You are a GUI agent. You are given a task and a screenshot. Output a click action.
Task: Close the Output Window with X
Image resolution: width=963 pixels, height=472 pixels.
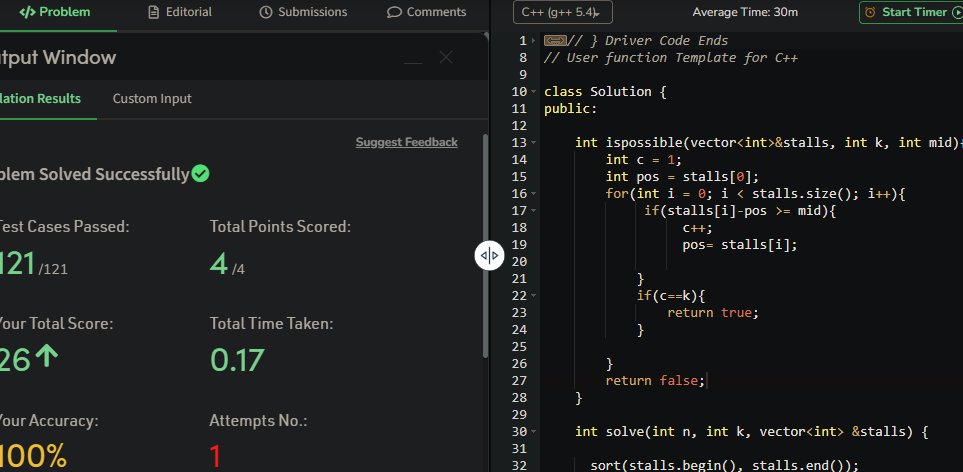coord(446,58)
